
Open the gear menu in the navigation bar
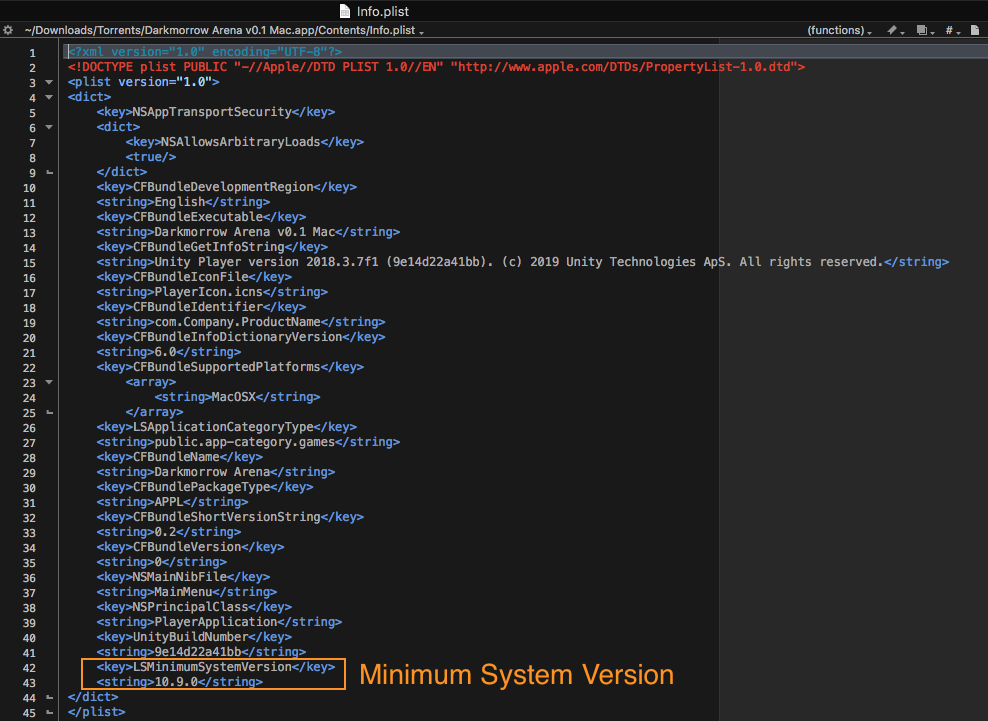tap(8, 30)
